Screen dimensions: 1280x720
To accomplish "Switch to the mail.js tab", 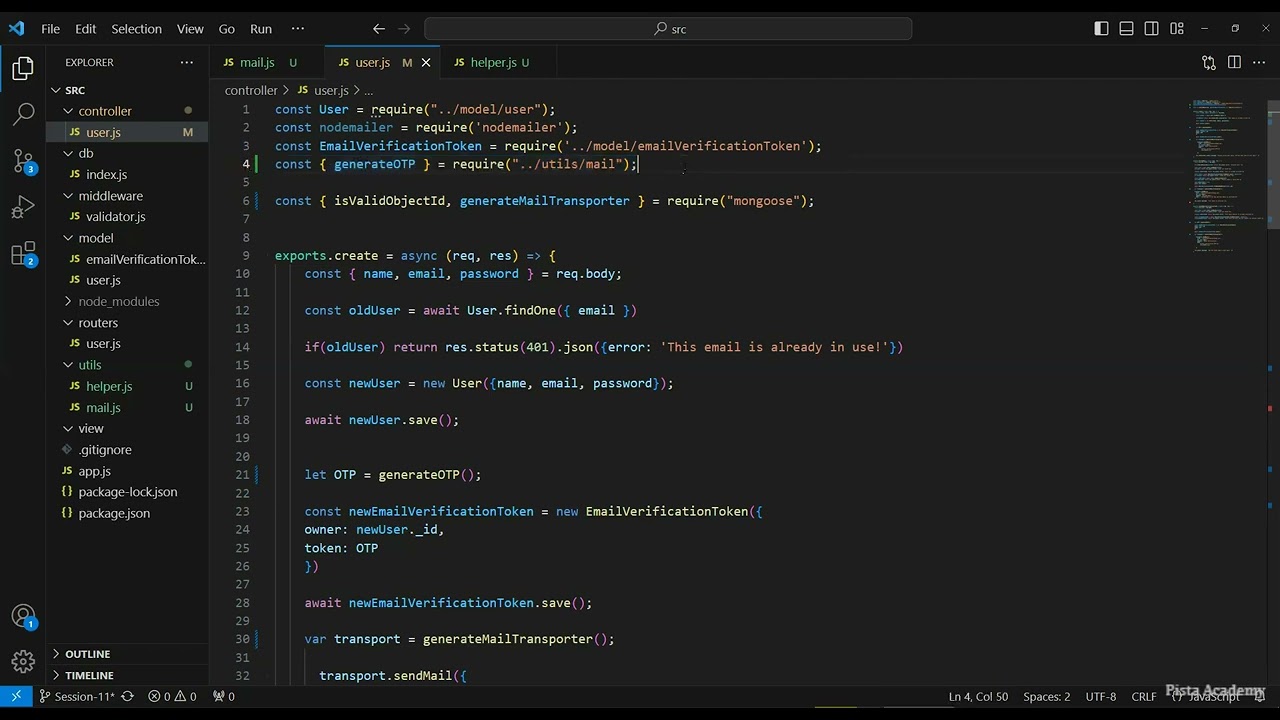I will coord(267,62).
